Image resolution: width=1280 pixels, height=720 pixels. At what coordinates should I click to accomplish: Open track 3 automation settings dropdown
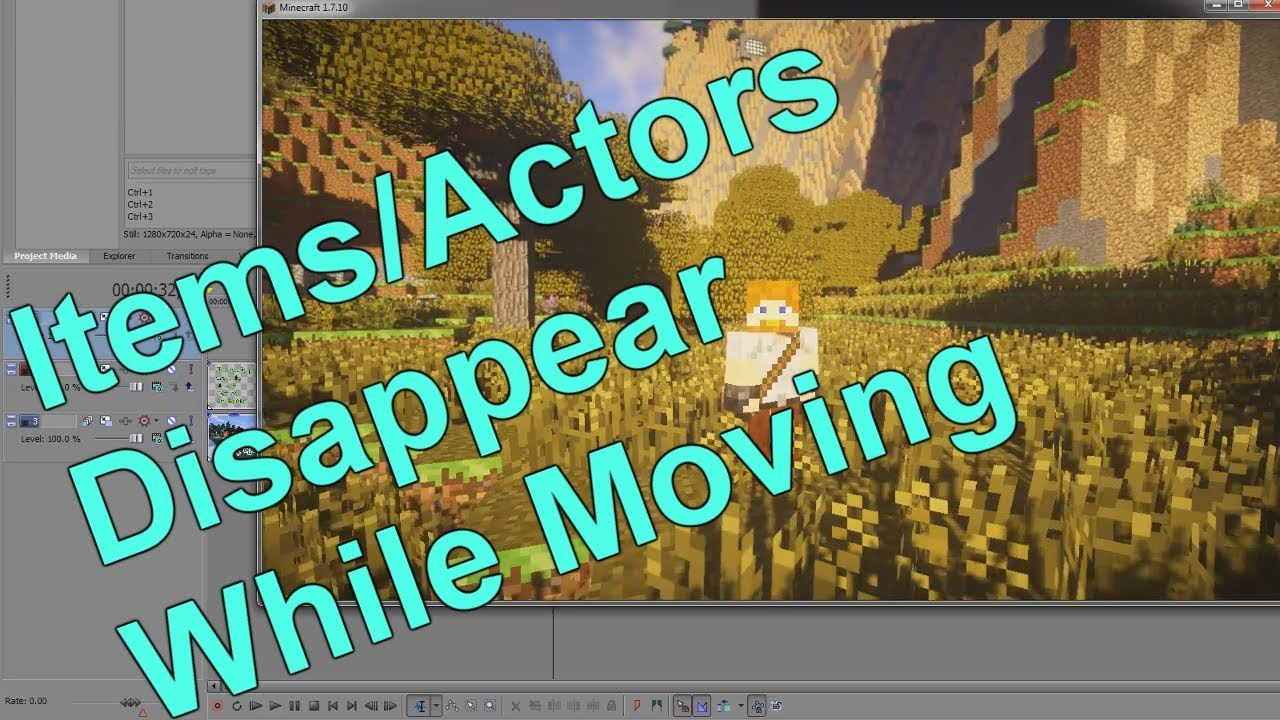point(156,421)
